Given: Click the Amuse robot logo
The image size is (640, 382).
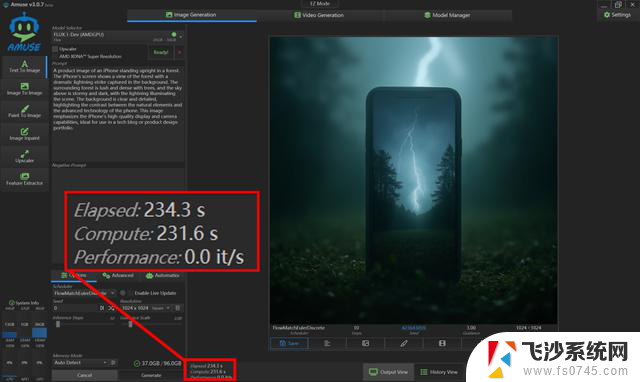Looking at the screenshot, I should tap(24, 32).
